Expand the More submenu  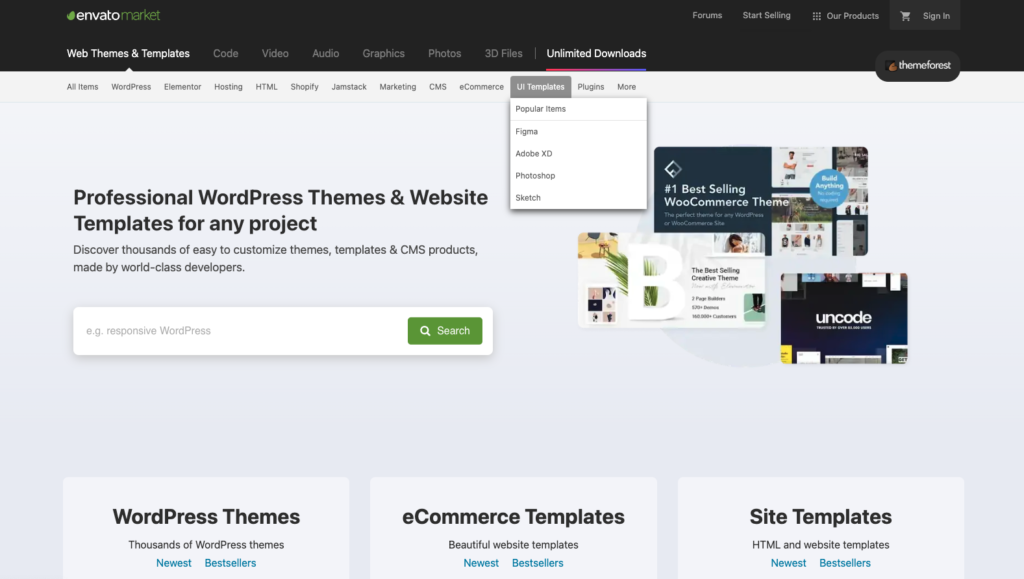click(626, 87)
